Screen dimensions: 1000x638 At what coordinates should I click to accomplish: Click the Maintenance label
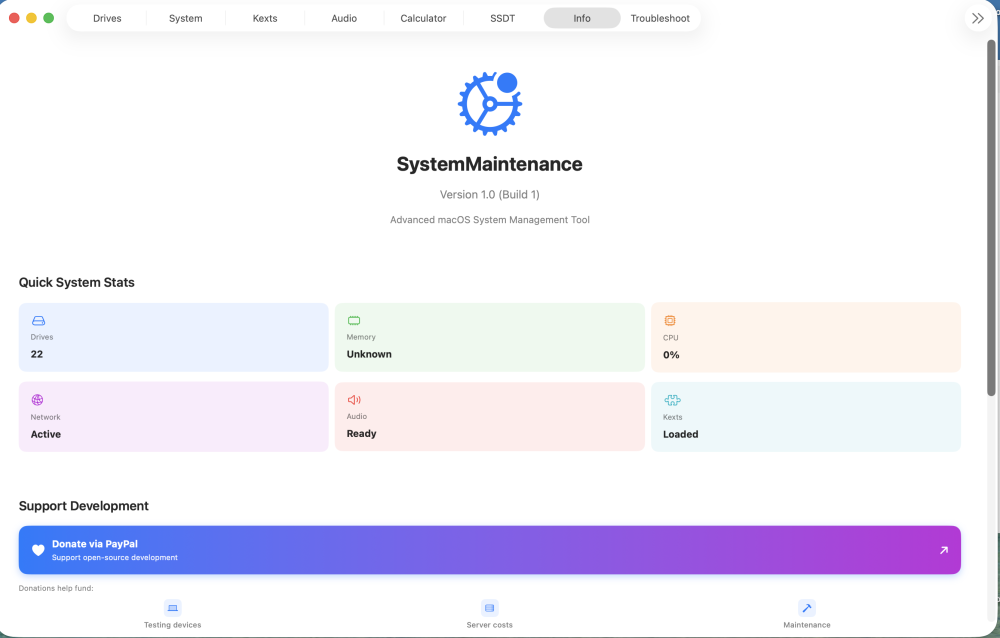point(807,625)
